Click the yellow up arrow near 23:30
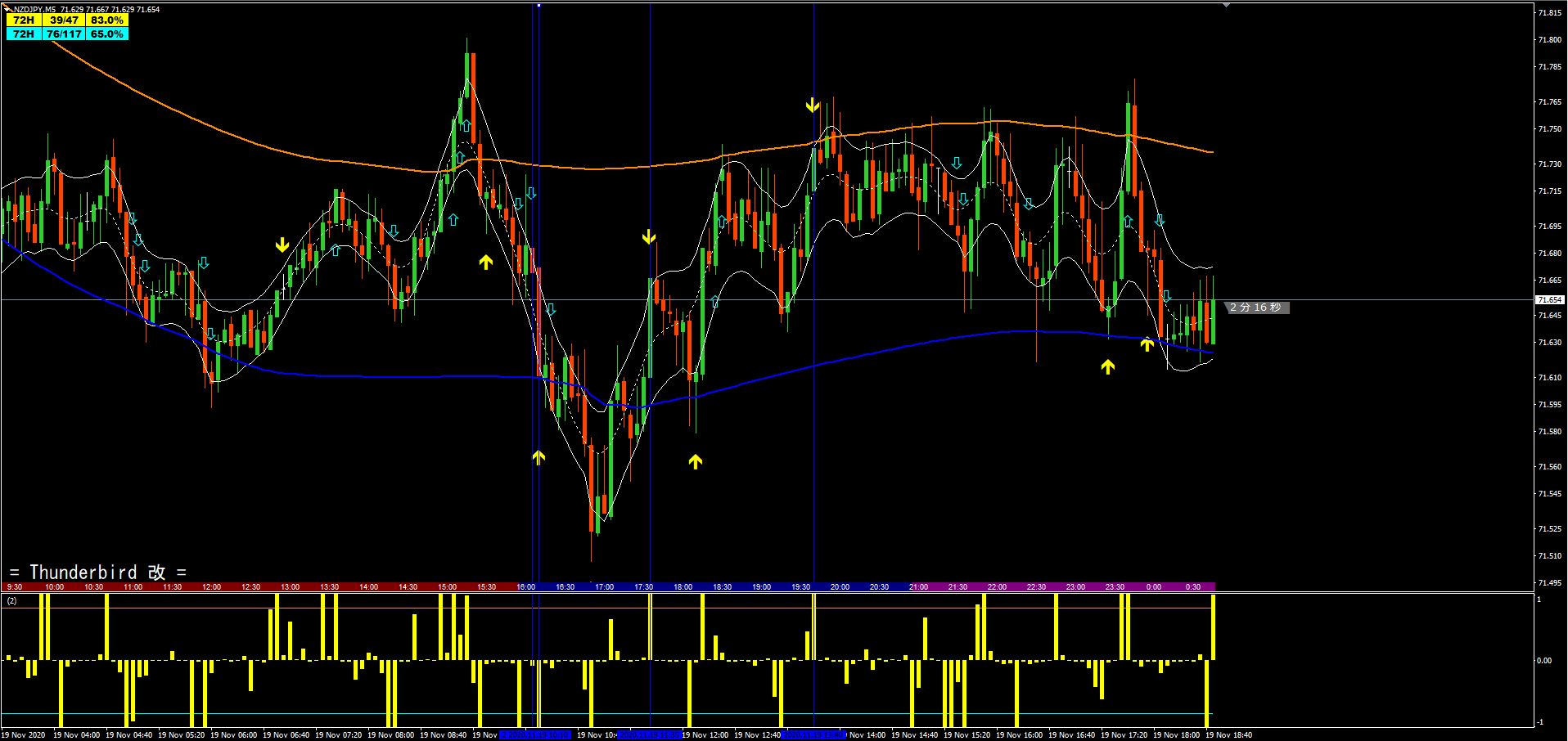 (x=1107, y=367)
